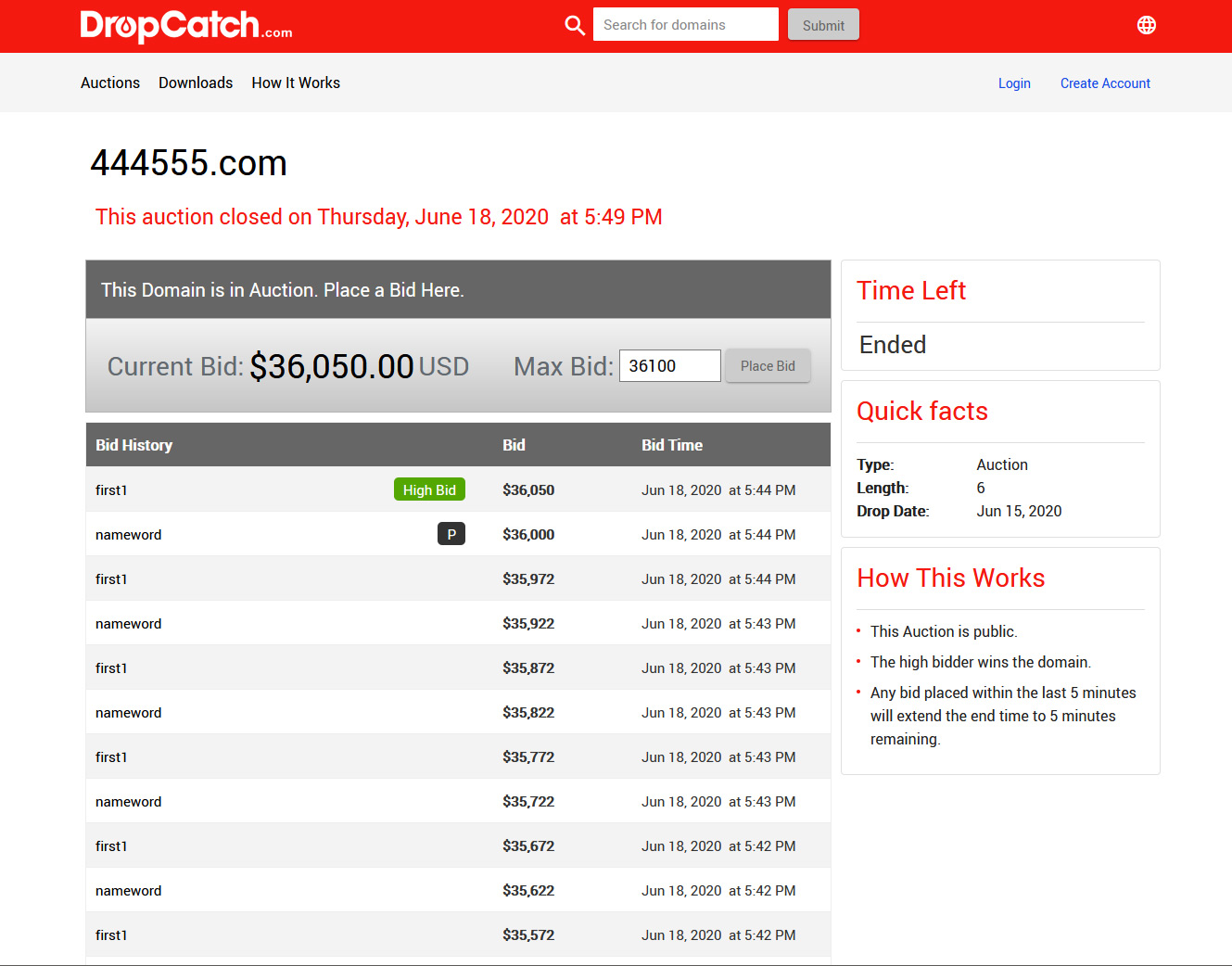
Task: Click bidder first1 in the $35,972 row
Action: [111, 578]
